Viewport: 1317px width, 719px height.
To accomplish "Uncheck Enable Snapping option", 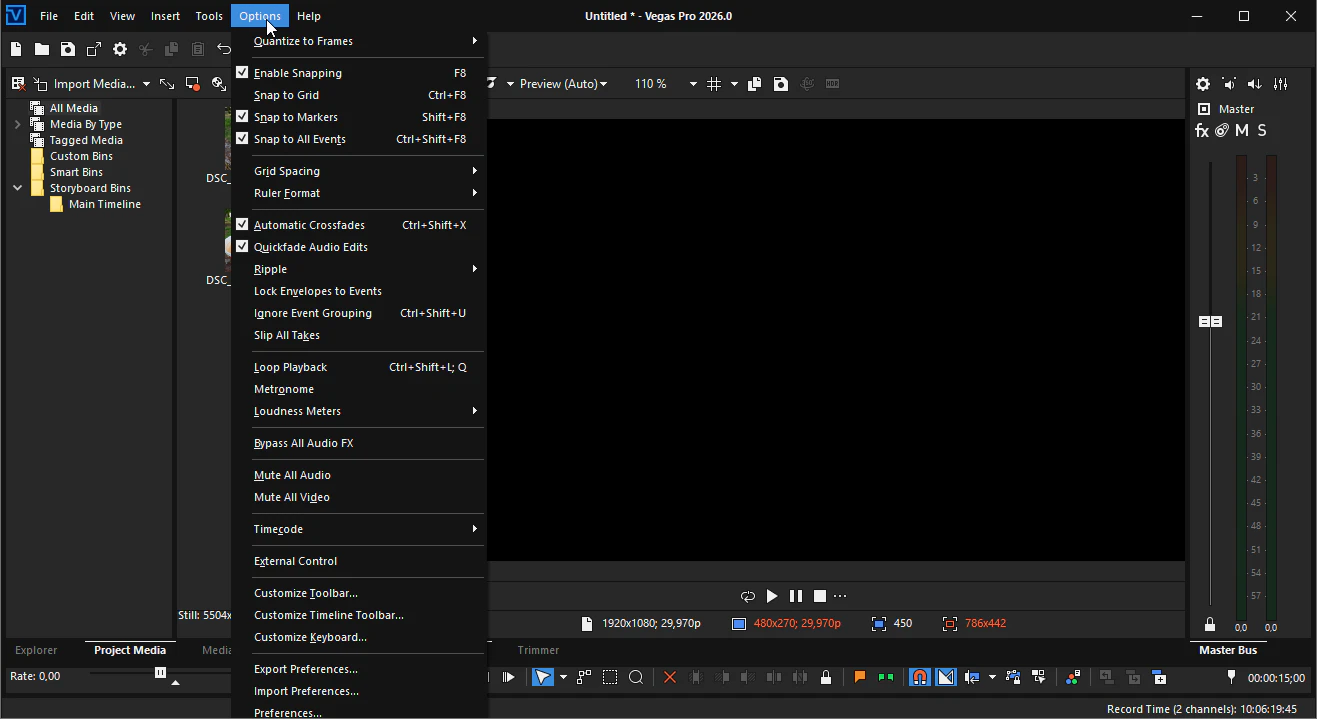I will 297,73.
